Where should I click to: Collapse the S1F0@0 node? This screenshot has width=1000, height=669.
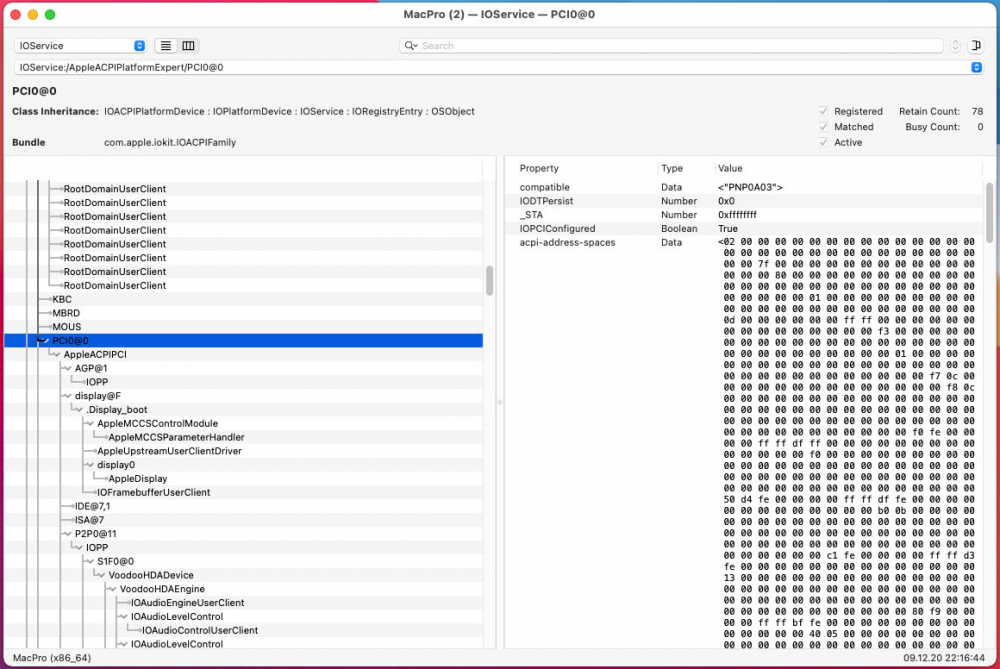tap(90, 561)
